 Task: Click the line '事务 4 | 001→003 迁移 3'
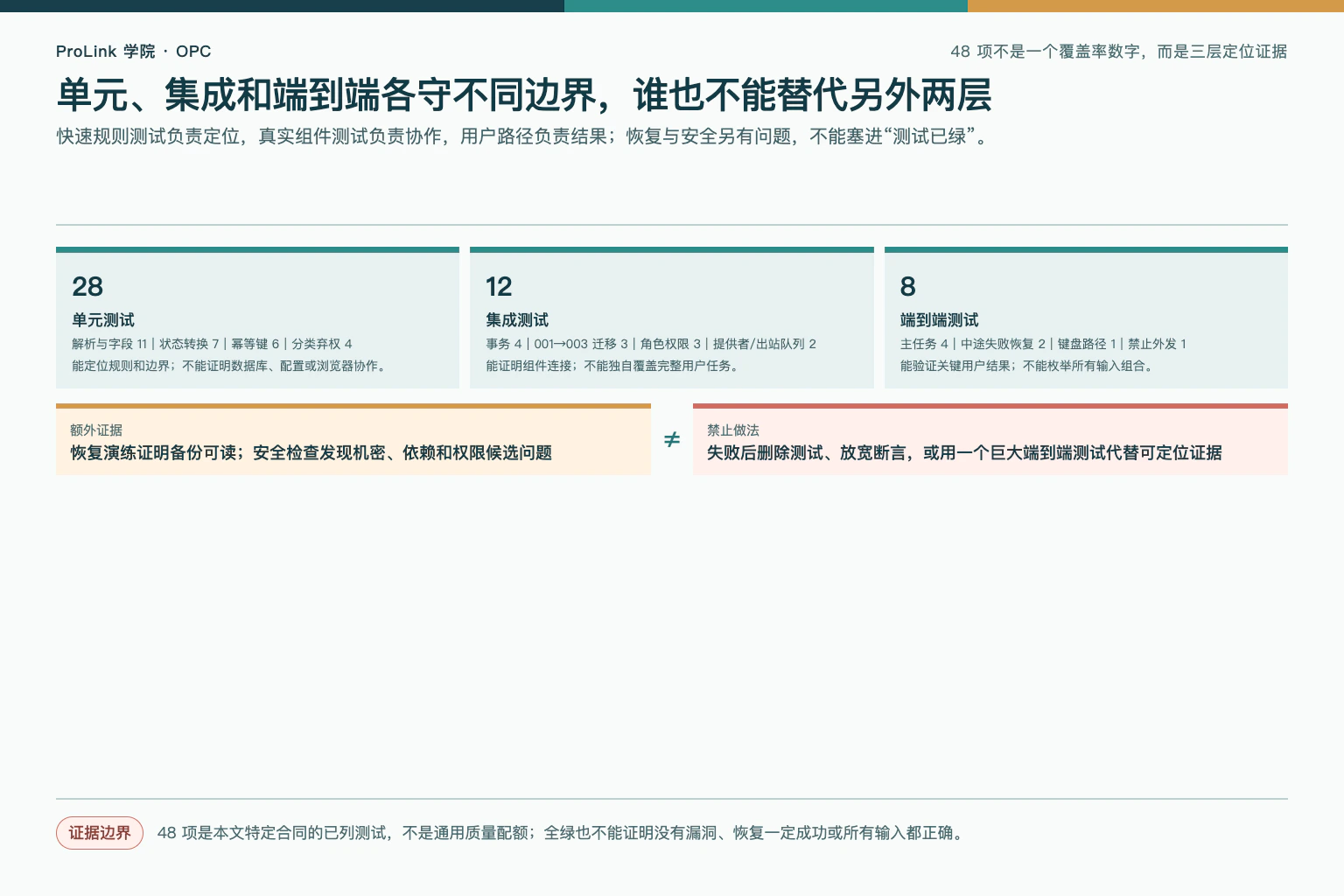pos(651,344)
